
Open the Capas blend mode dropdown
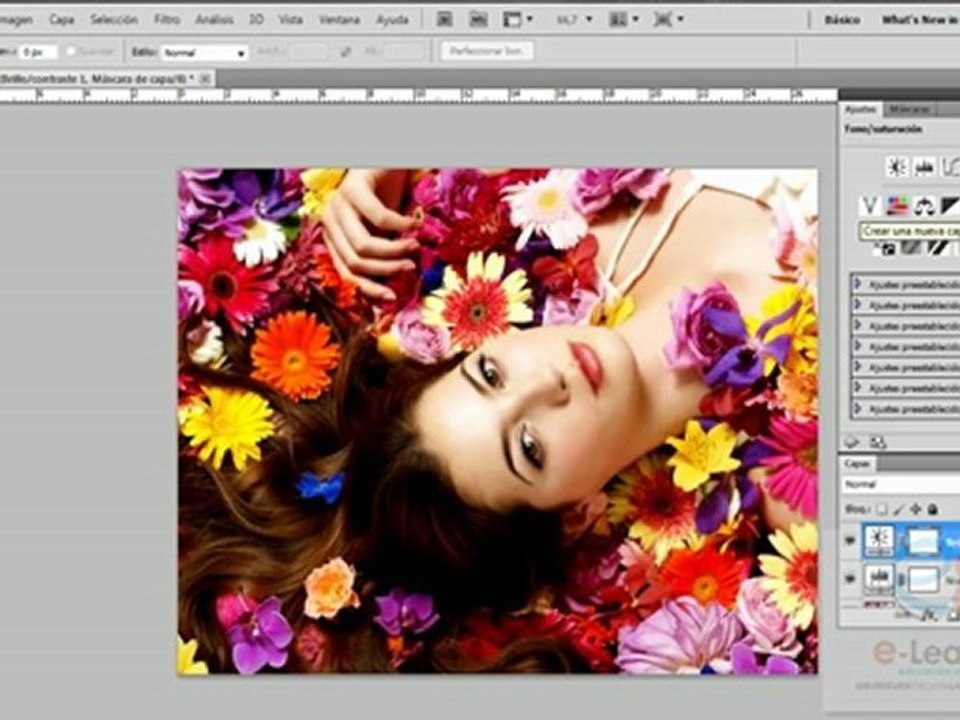[900, 484]
